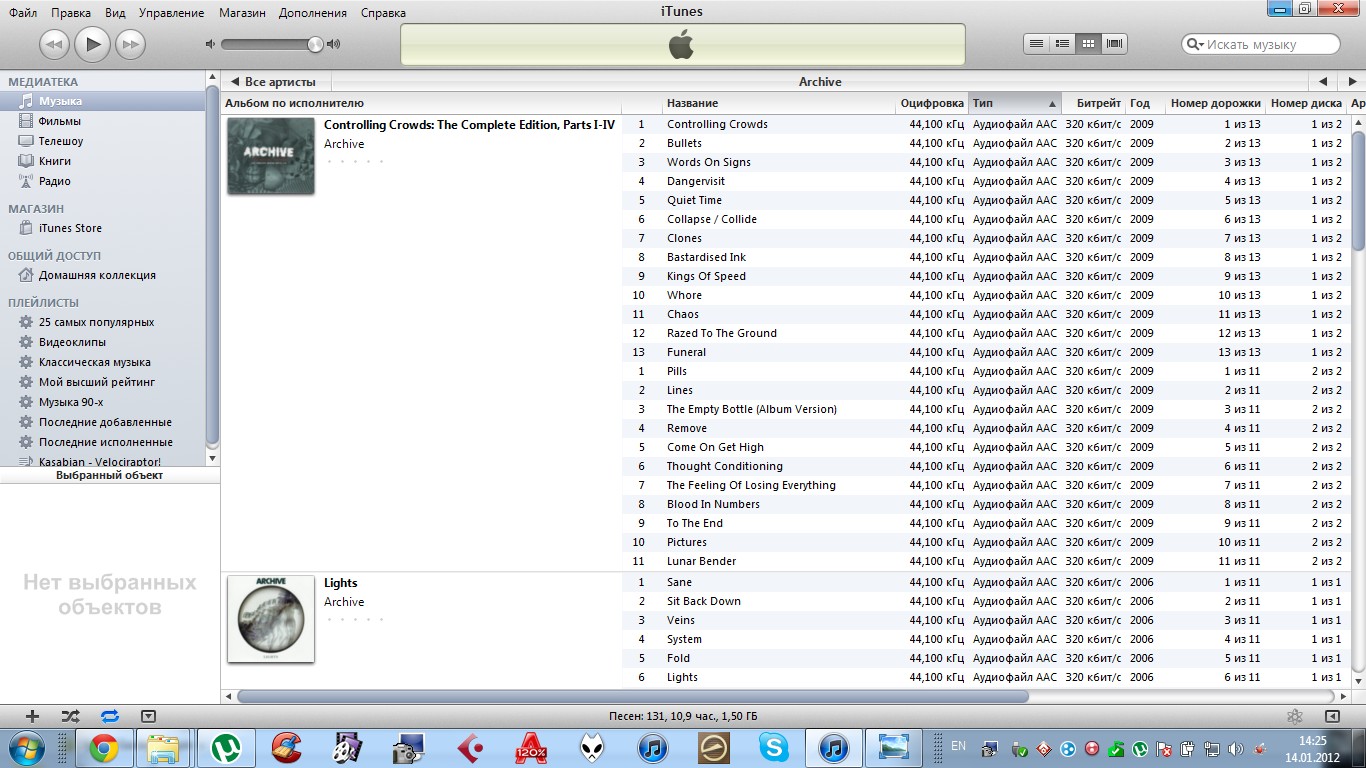Click the Genius atom icon
The image size is (1366, 768).
click(x=1295, y=716)
